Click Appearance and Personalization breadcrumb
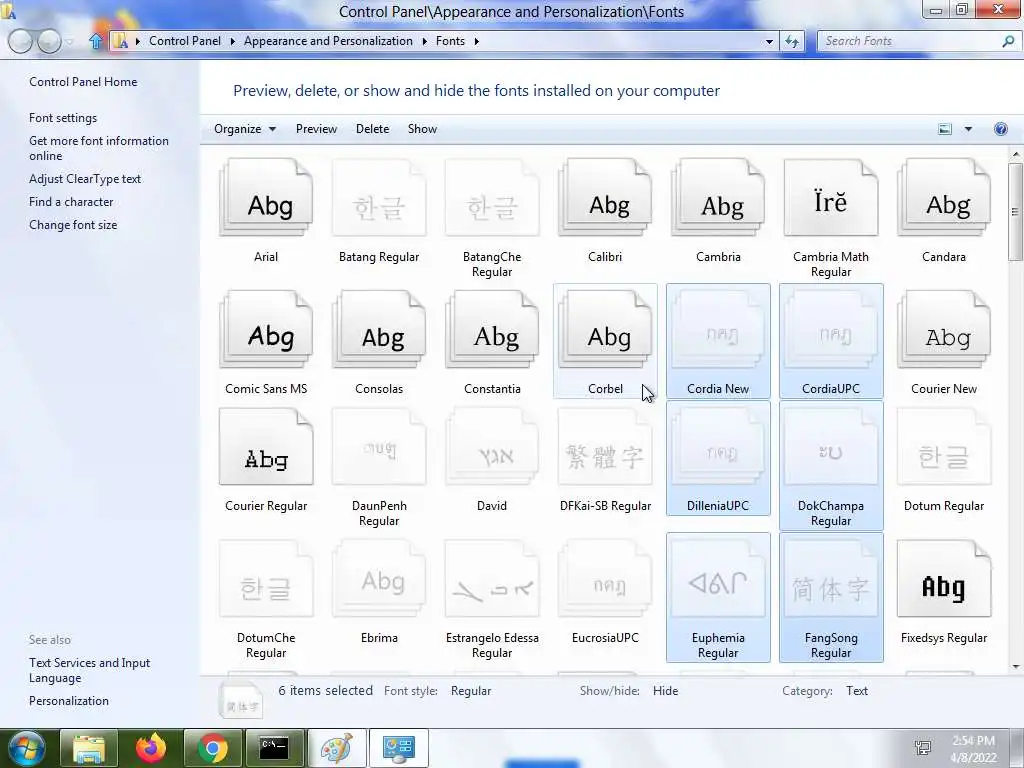This screenshot has height=768, width=1024. coord(328,41)
